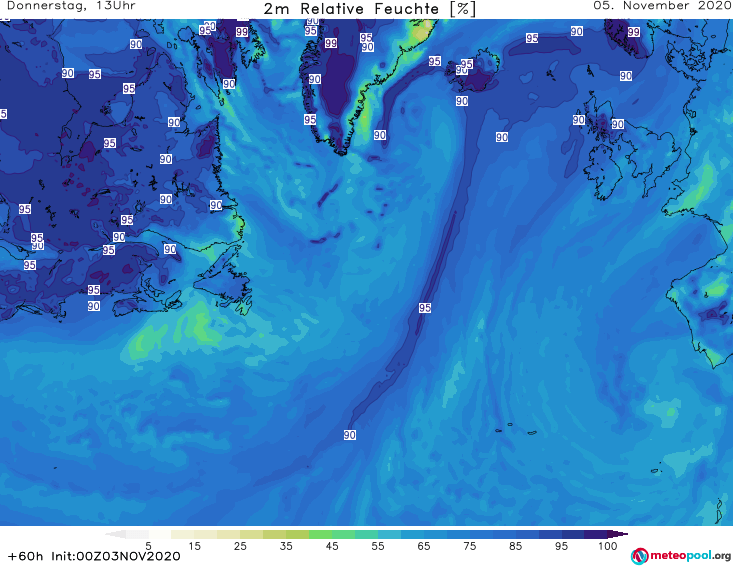Image resolution: width=733 pixels, height=566 pixels.
Task: Click the '90' label off Greenland's southeast coast
Action: (x=380, y=135)
